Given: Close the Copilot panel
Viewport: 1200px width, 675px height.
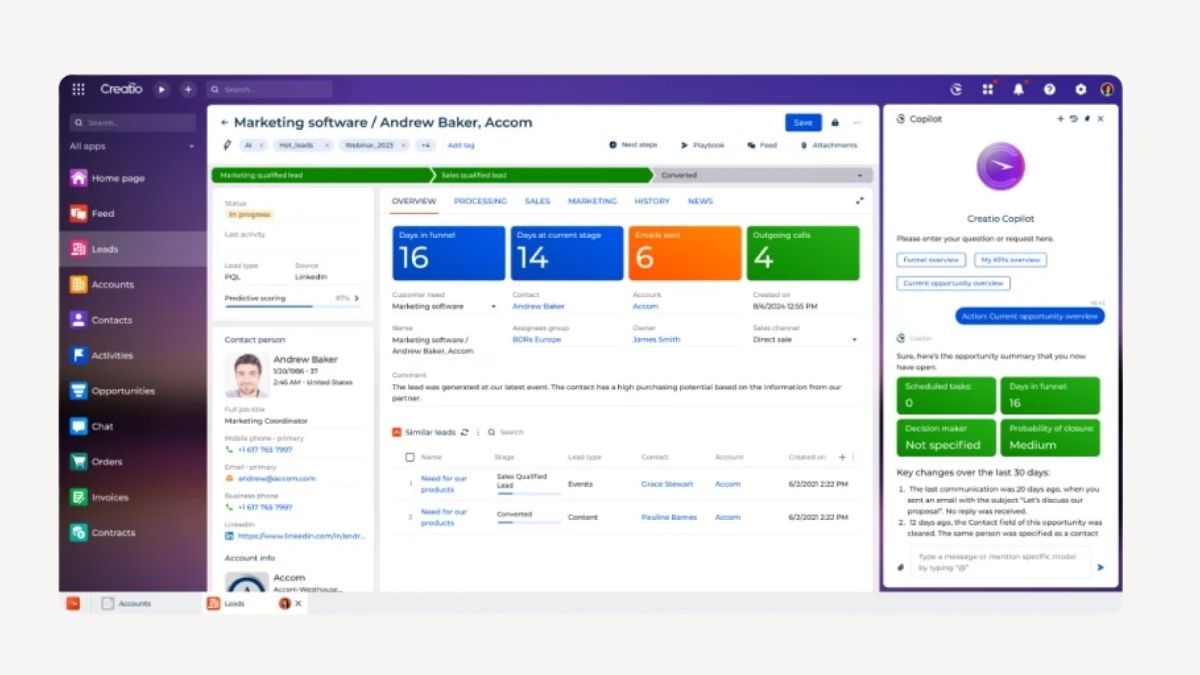Looking at the screenshot, I should 1100,119.
